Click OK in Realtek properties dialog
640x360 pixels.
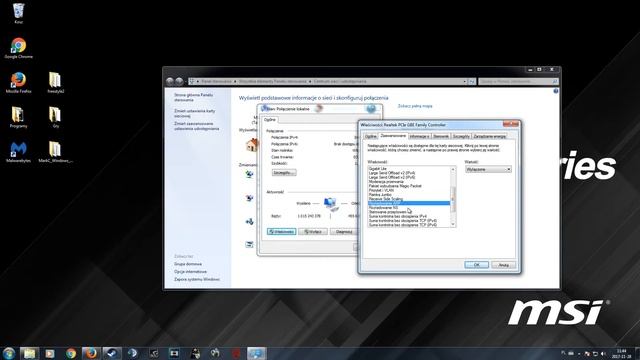coord(476,265)
